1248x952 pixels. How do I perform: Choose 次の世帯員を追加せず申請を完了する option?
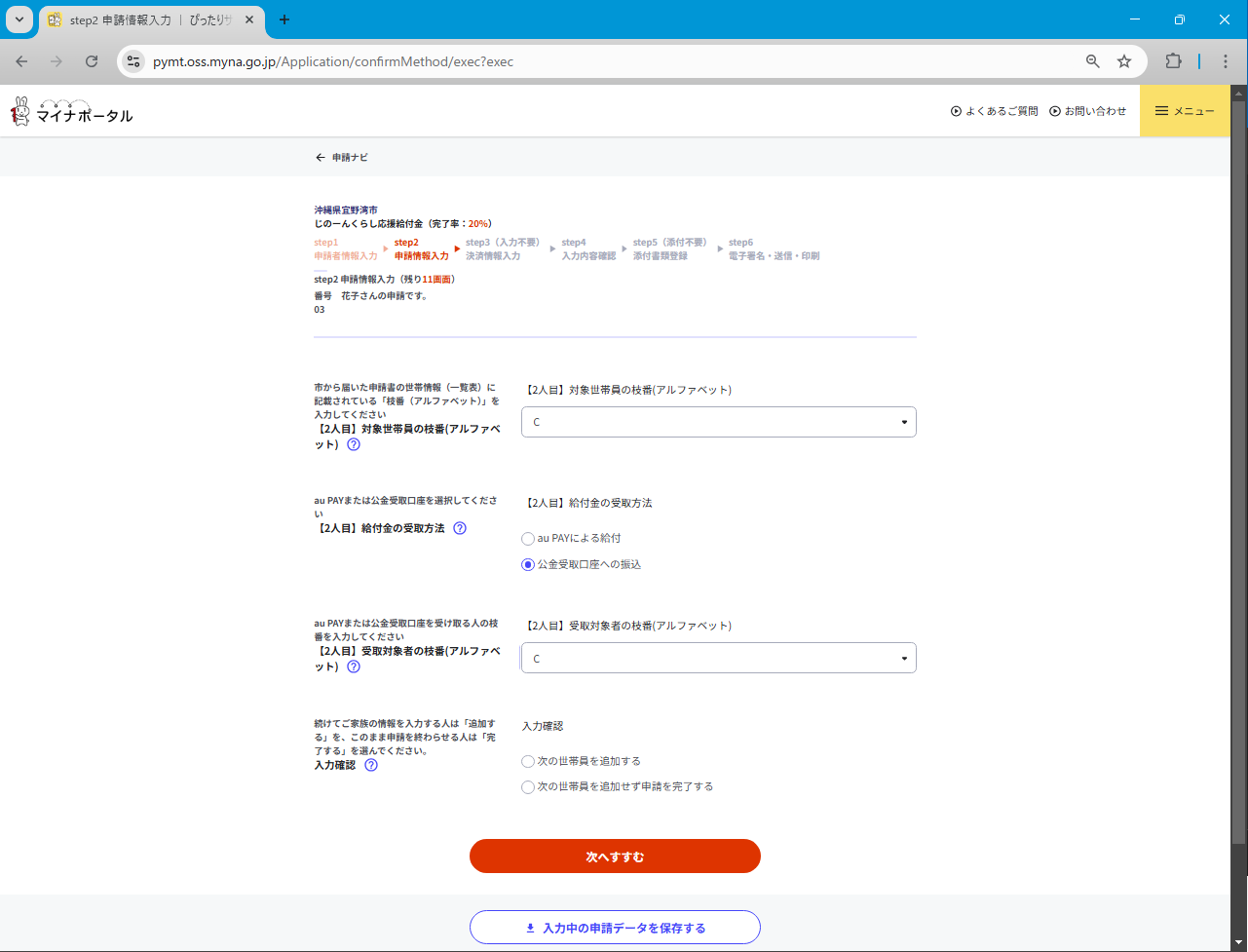pyautogui.click(x=528, y=787)
